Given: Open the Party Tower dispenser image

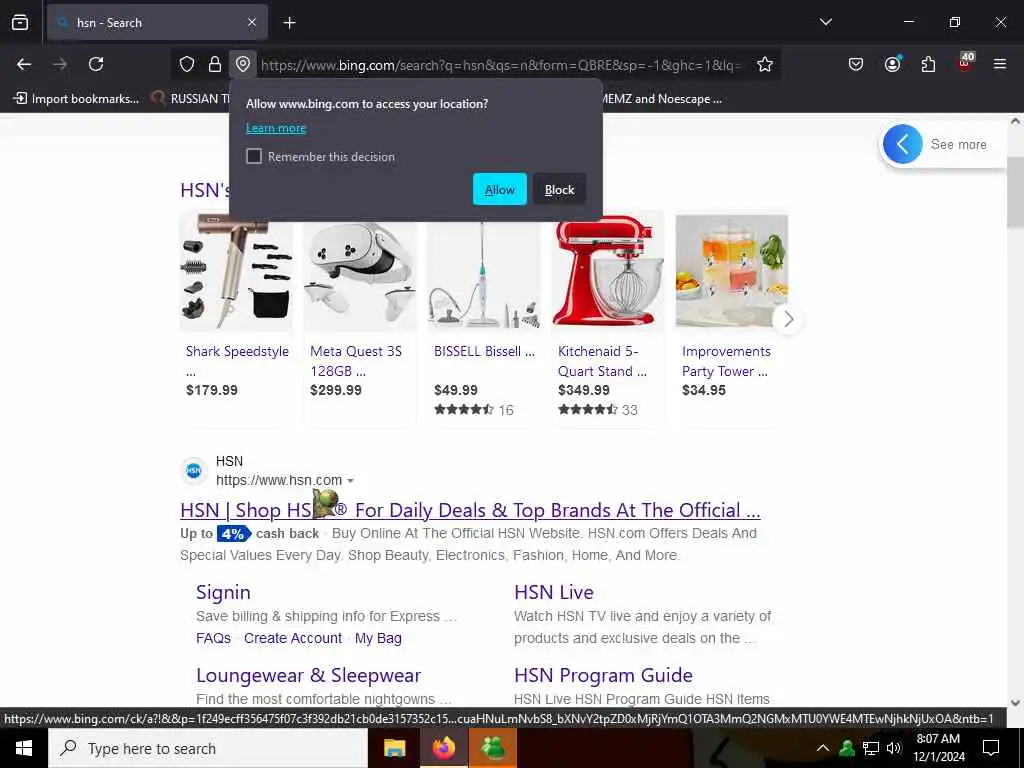Looking at the screenshot, I should [732, 271].
